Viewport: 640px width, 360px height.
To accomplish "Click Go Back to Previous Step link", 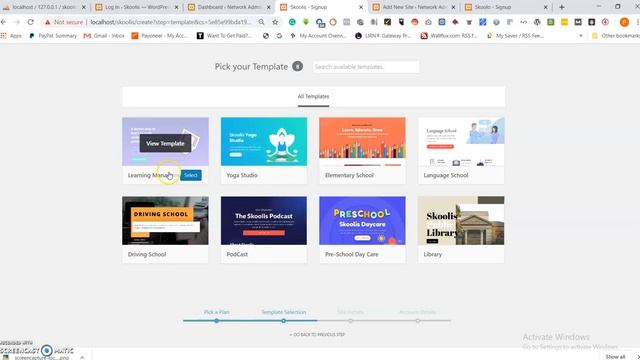I will [317, 335].
